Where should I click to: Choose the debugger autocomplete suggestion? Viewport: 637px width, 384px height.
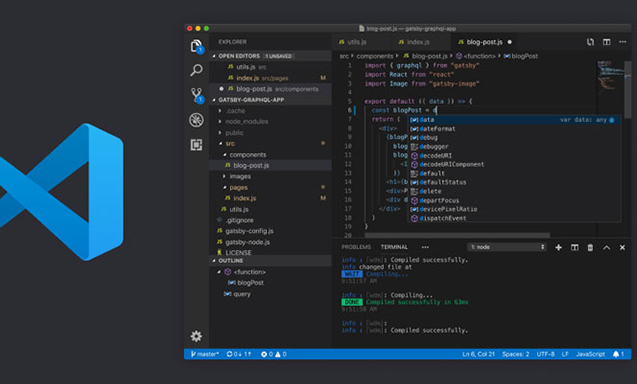click(514, 147)
